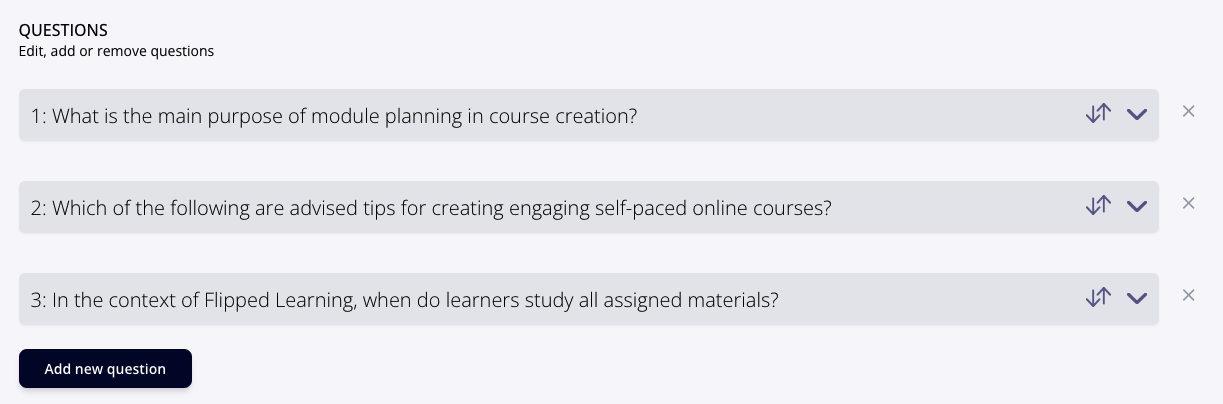This screenshot has height=404, width=1223.
Task: Click the reorder arrows on question 2
Action: pos(1098,206)
